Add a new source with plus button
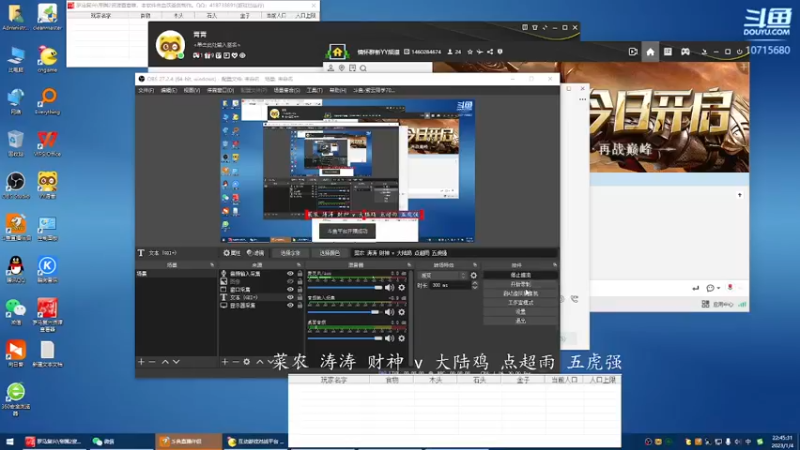Screen dimensions: 800x450 pyautogui.click(x=224, y=362)
